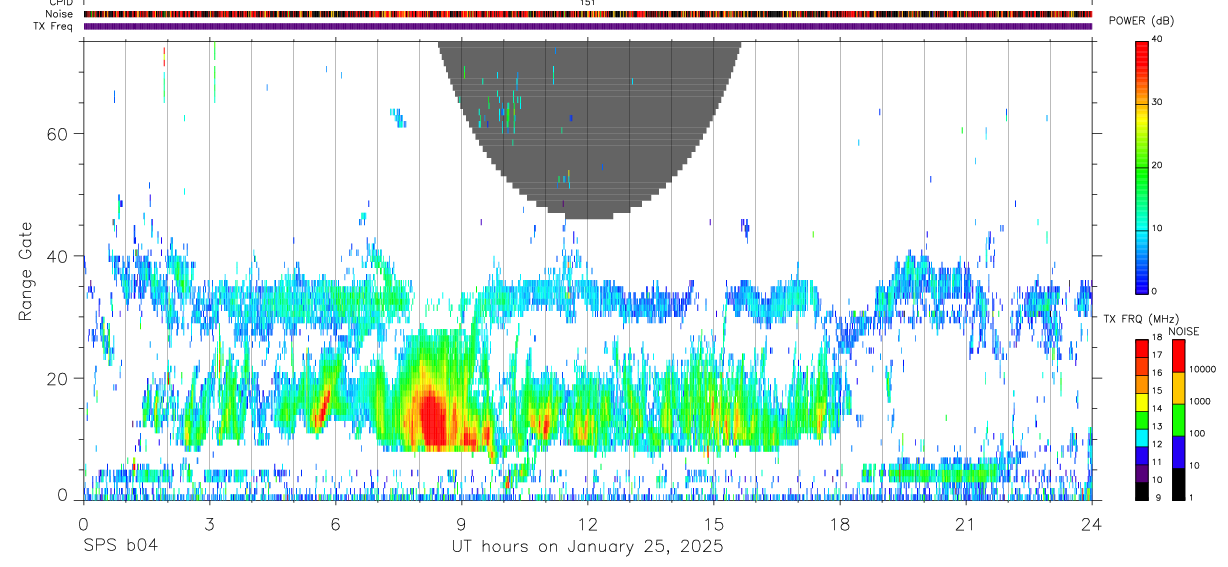Click the SPS b04 radar beam label
The height and width of the screenshot is (567, 1228).
120,547
